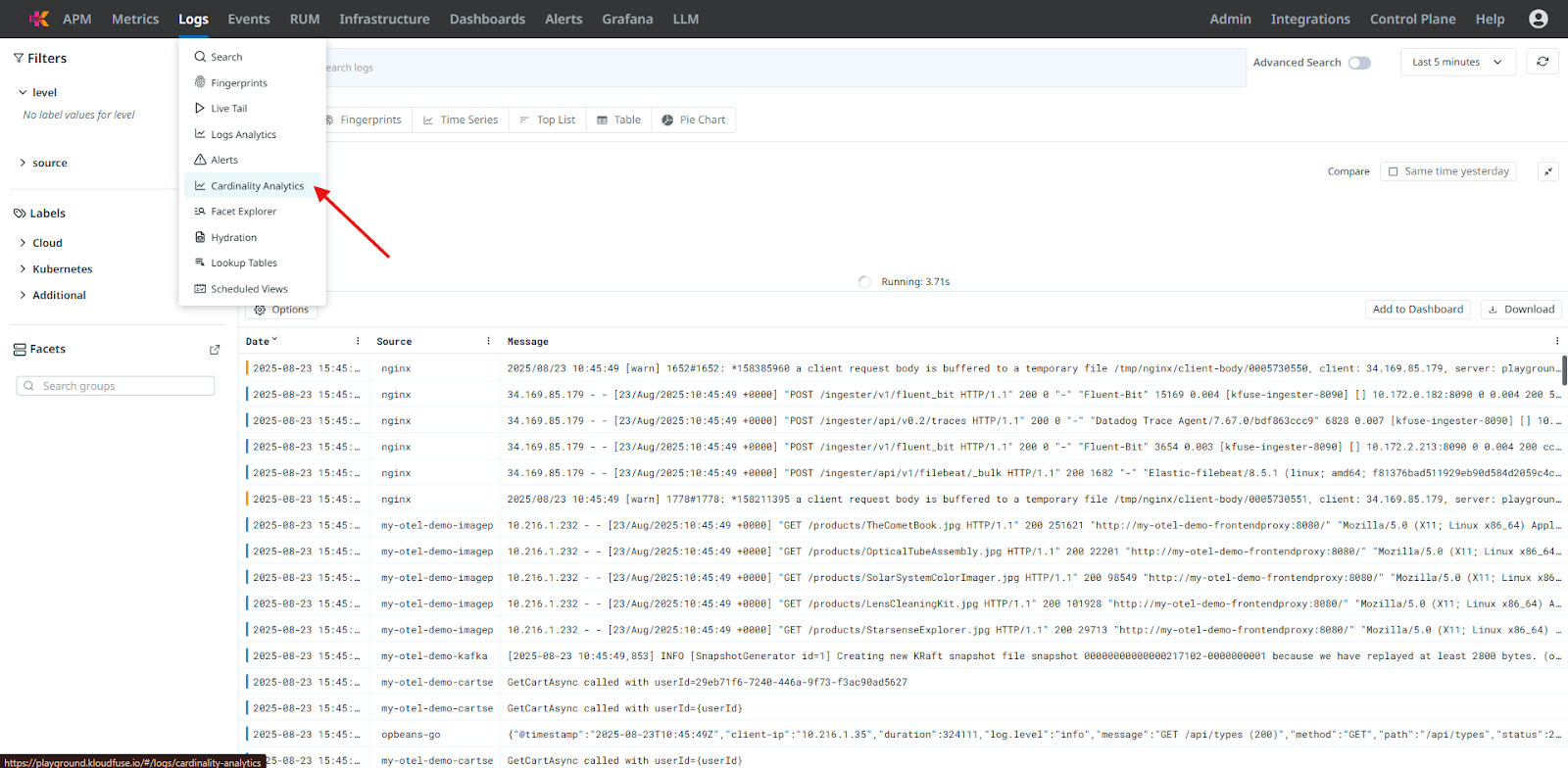Click the Kloudfuse logo icon
1568x768 pixels.
38,19
